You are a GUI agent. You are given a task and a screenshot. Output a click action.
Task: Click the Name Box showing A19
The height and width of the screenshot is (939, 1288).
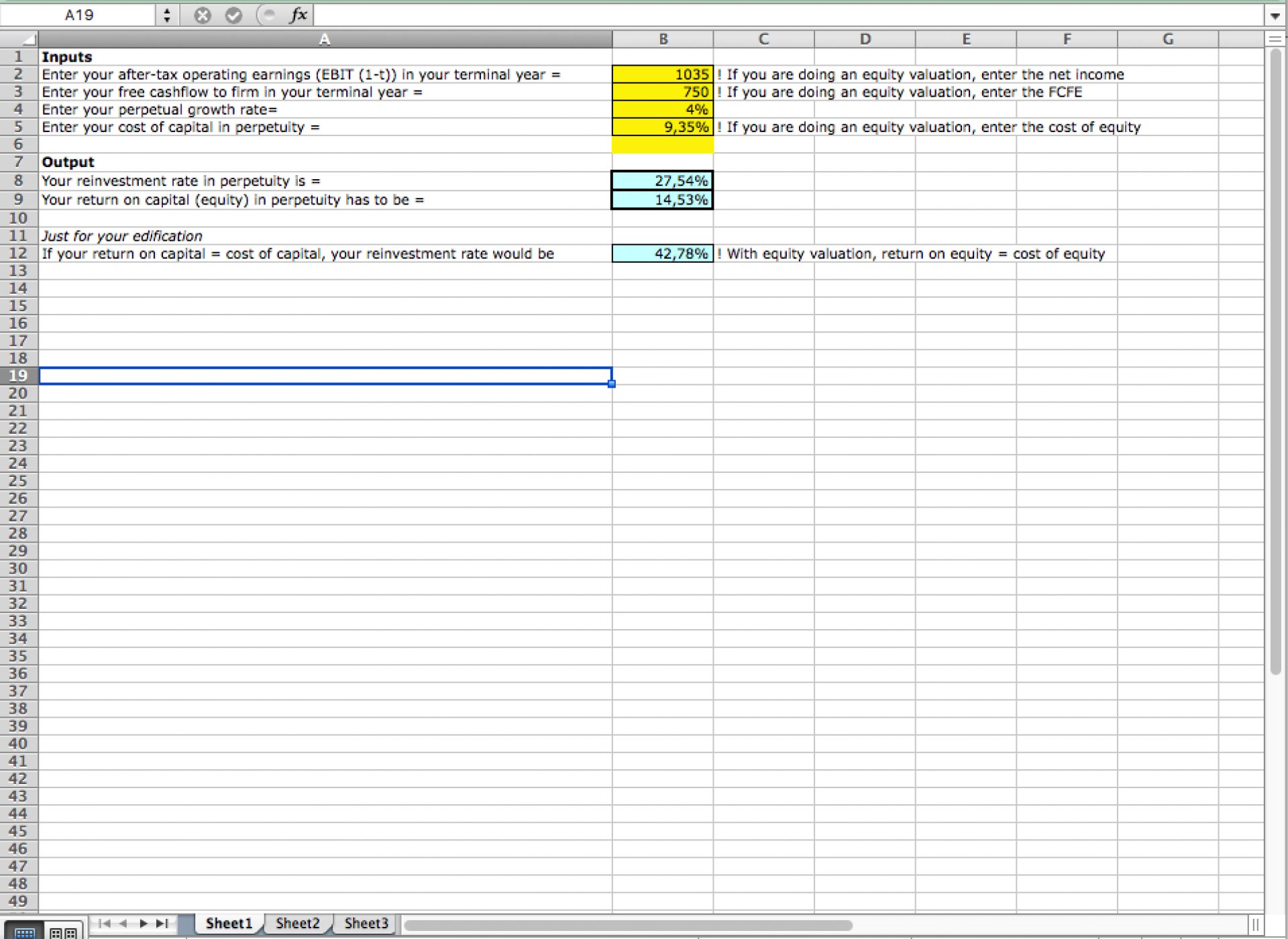pyautogui.click(x=78, y=15)
